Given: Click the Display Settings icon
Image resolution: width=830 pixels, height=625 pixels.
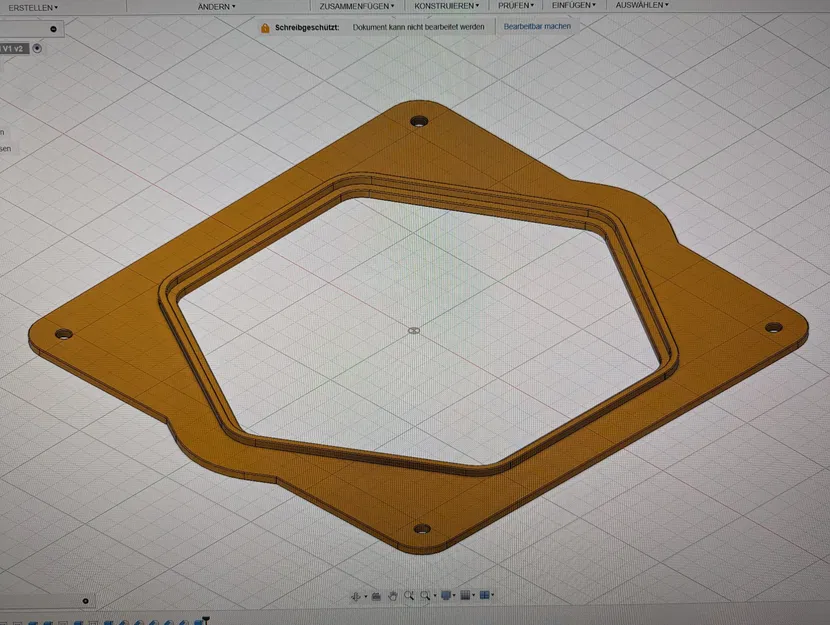Looking at the screenshot, I should [447, 596].
